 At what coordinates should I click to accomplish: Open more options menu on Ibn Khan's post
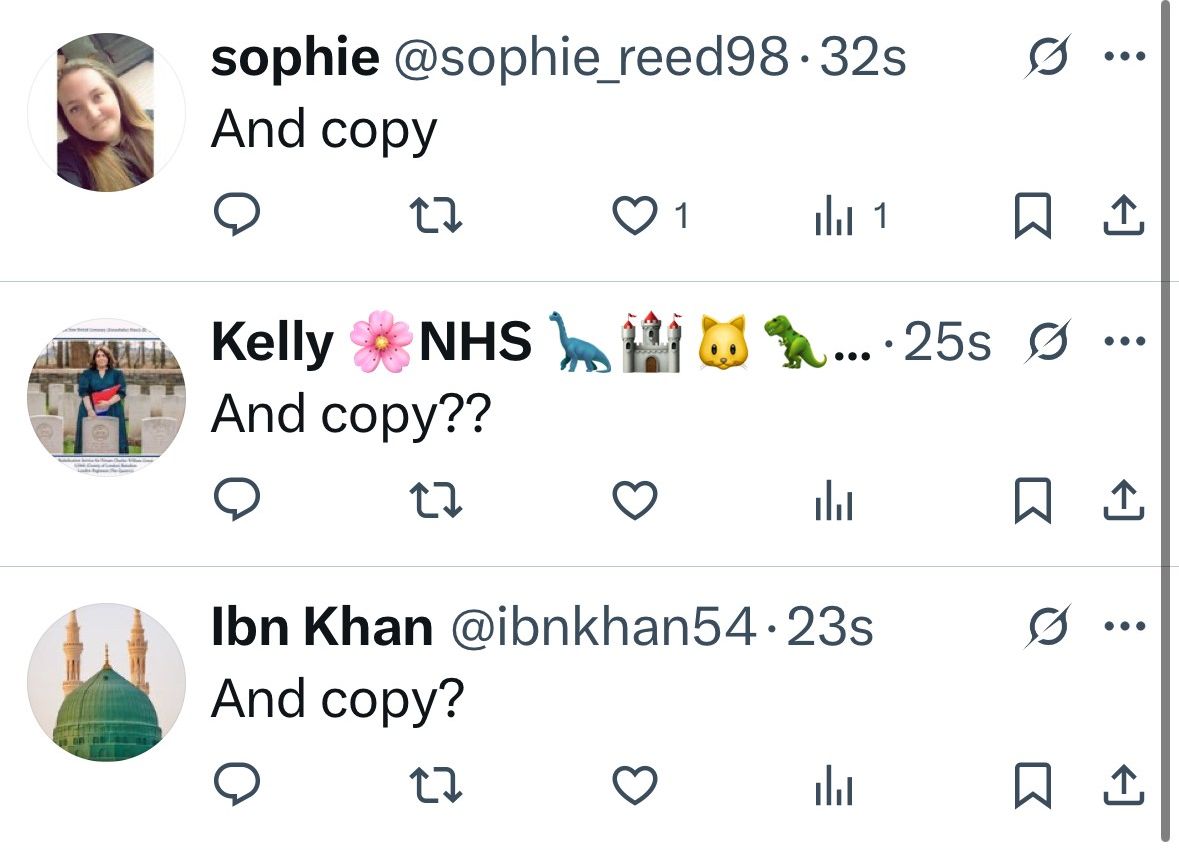click(1123, 627)
